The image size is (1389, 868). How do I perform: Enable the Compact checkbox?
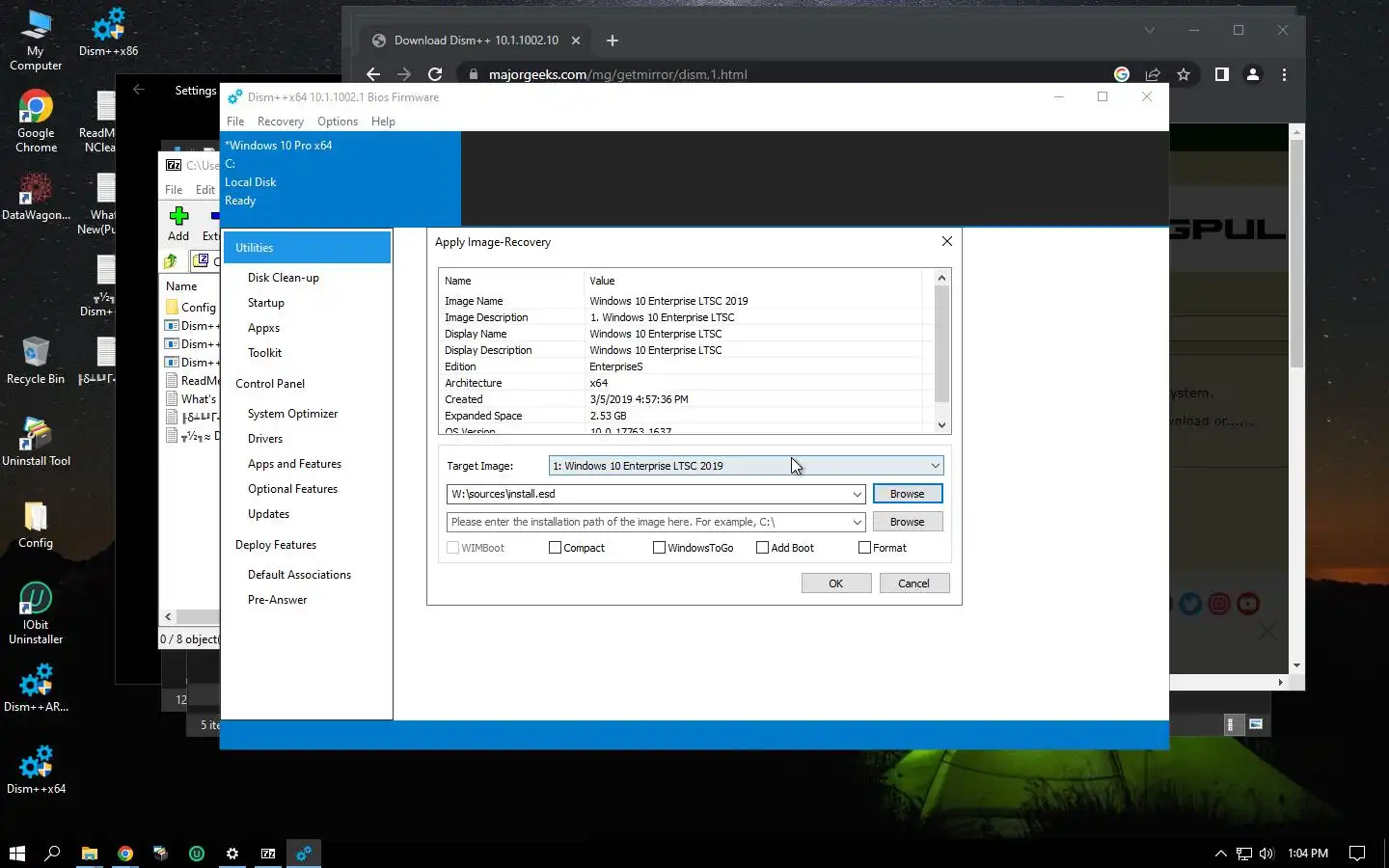click(555, 548)
